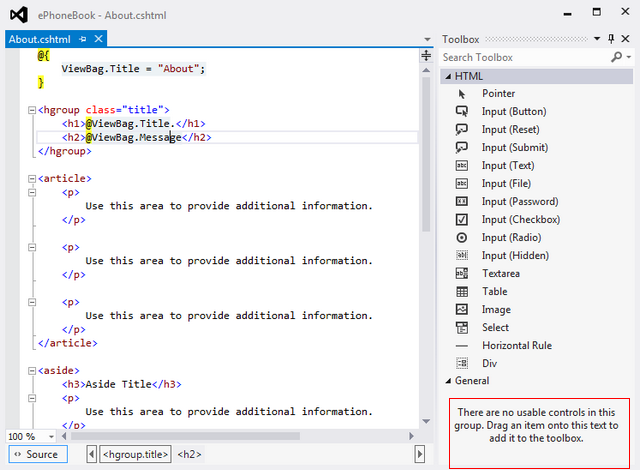Choose the Input (Hidden) icon
The image size is (640, 470).
462,255
